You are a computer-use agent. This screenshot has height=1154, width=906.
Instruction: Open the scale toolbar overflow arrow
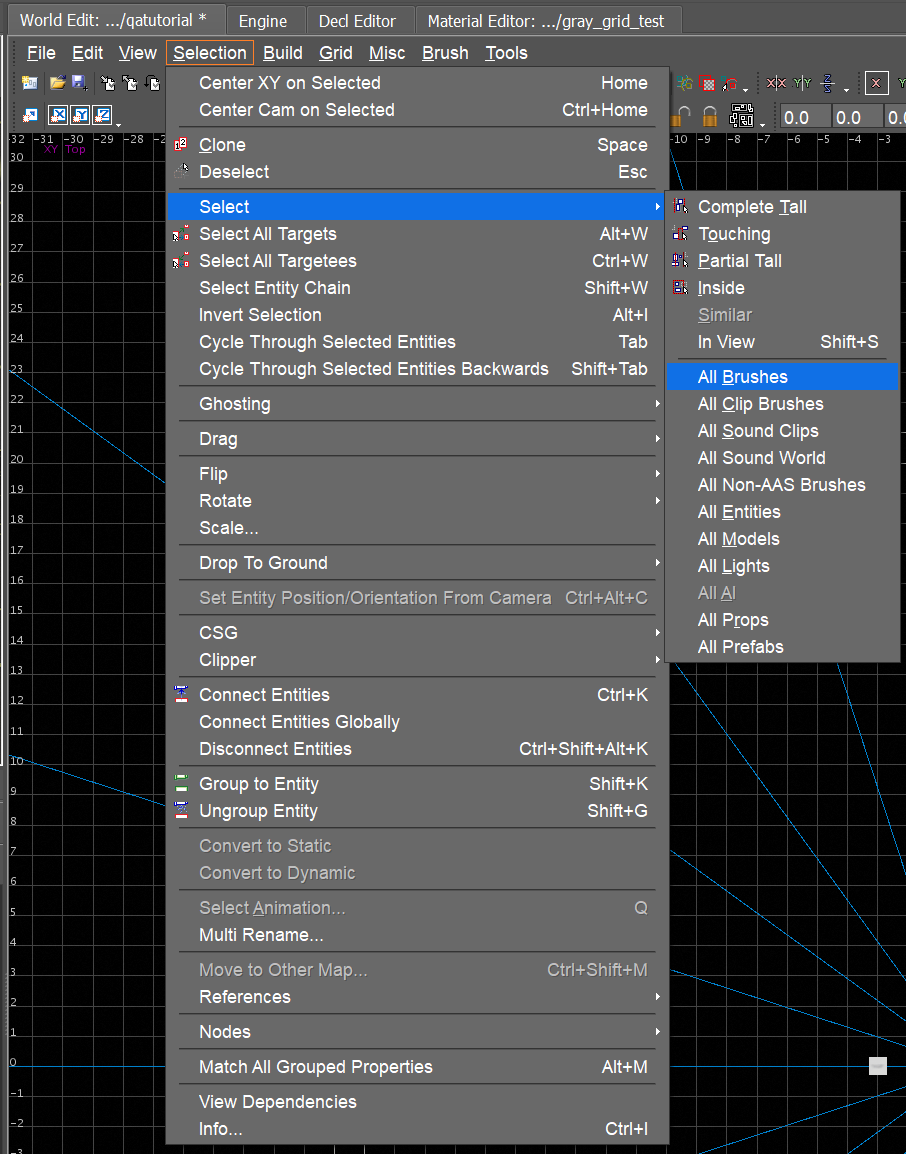[x=118, y=124]
